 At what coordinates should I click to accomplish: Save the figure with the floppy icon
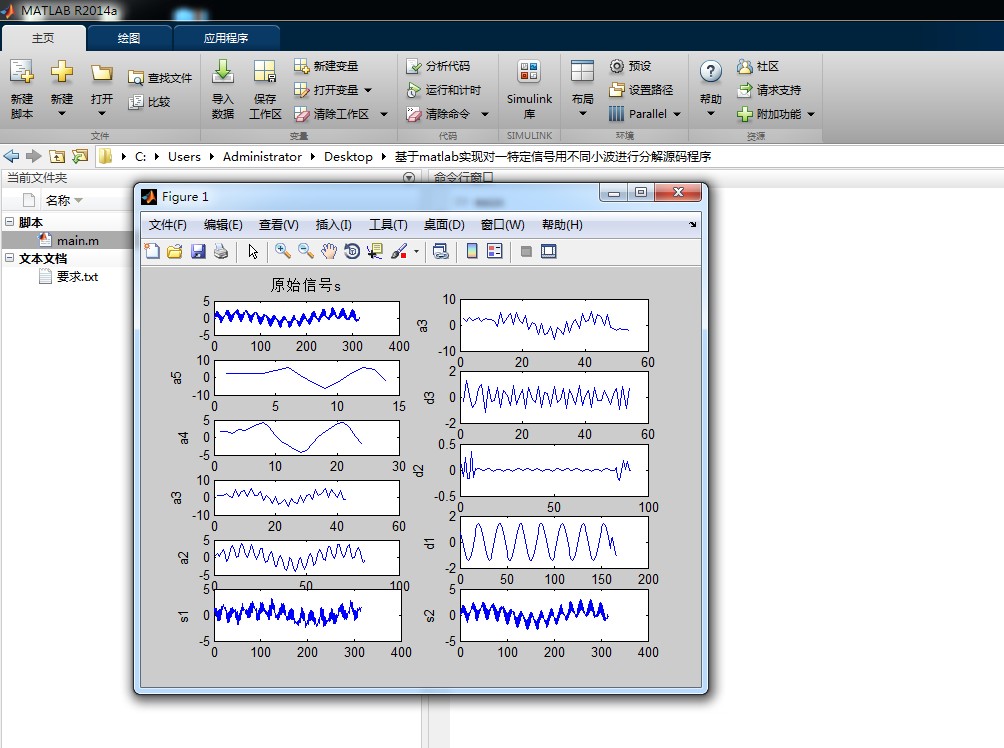198,251
